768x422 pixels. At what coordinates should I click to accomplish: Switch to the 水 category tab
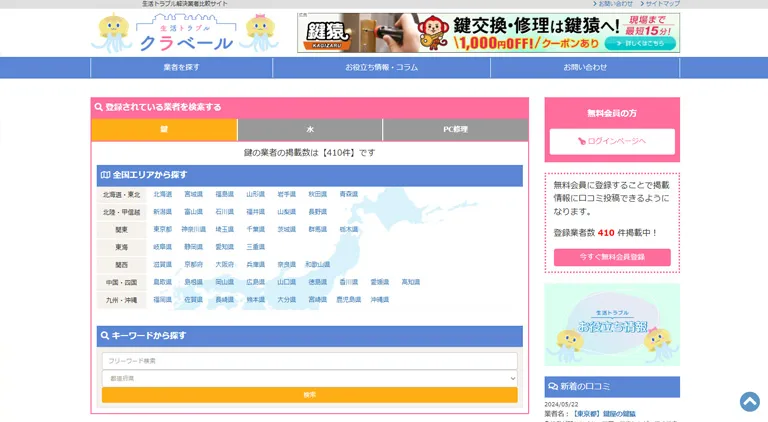[x=310, y=130]
